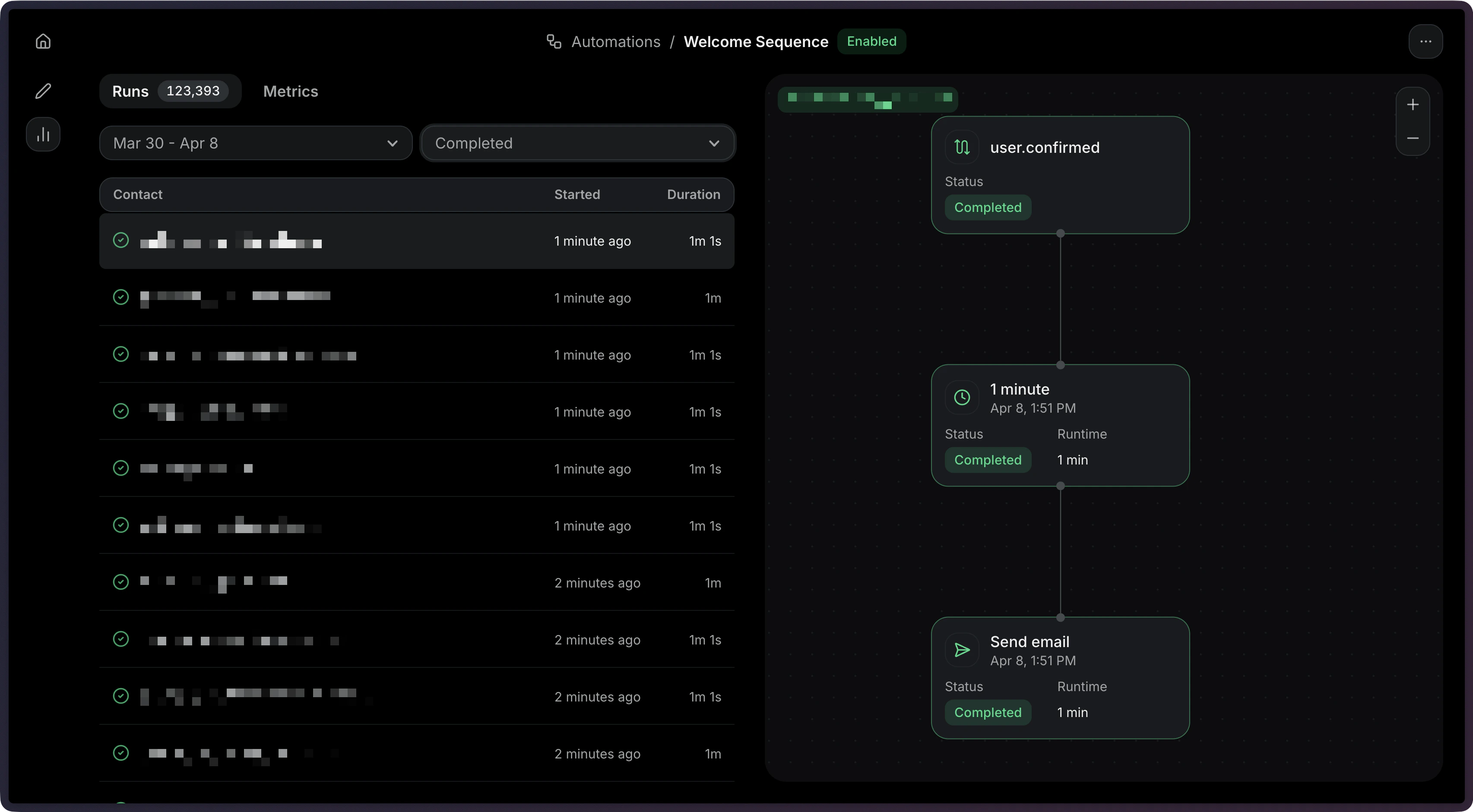
Task: Select the pencil edit icon in the sidebar
Action: point(43,91)
